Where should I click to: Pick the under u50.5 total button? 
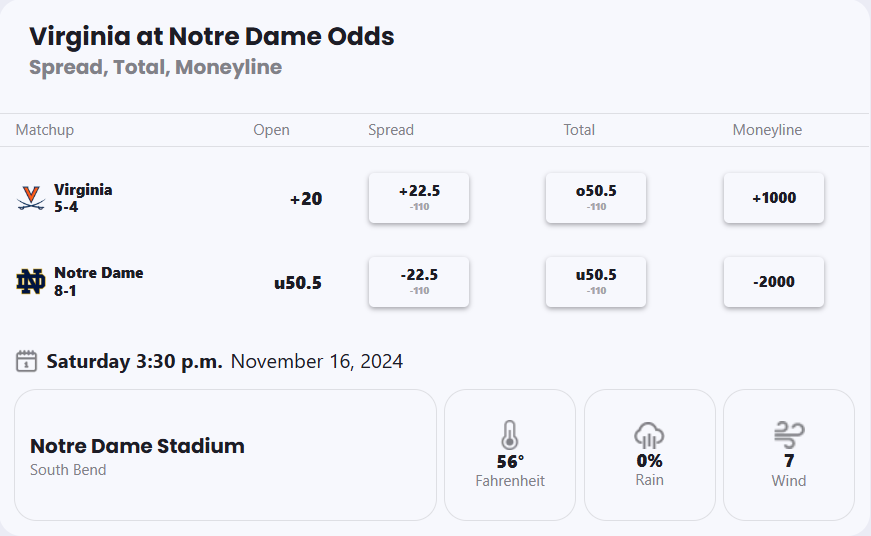(596, 282)
